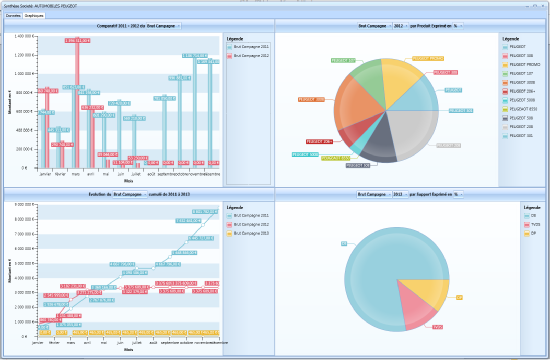Click the PEUGEOT PROMO pie callout label
Image resolution: width=550 pixels, height=360 pixels.
coord(428,59)
